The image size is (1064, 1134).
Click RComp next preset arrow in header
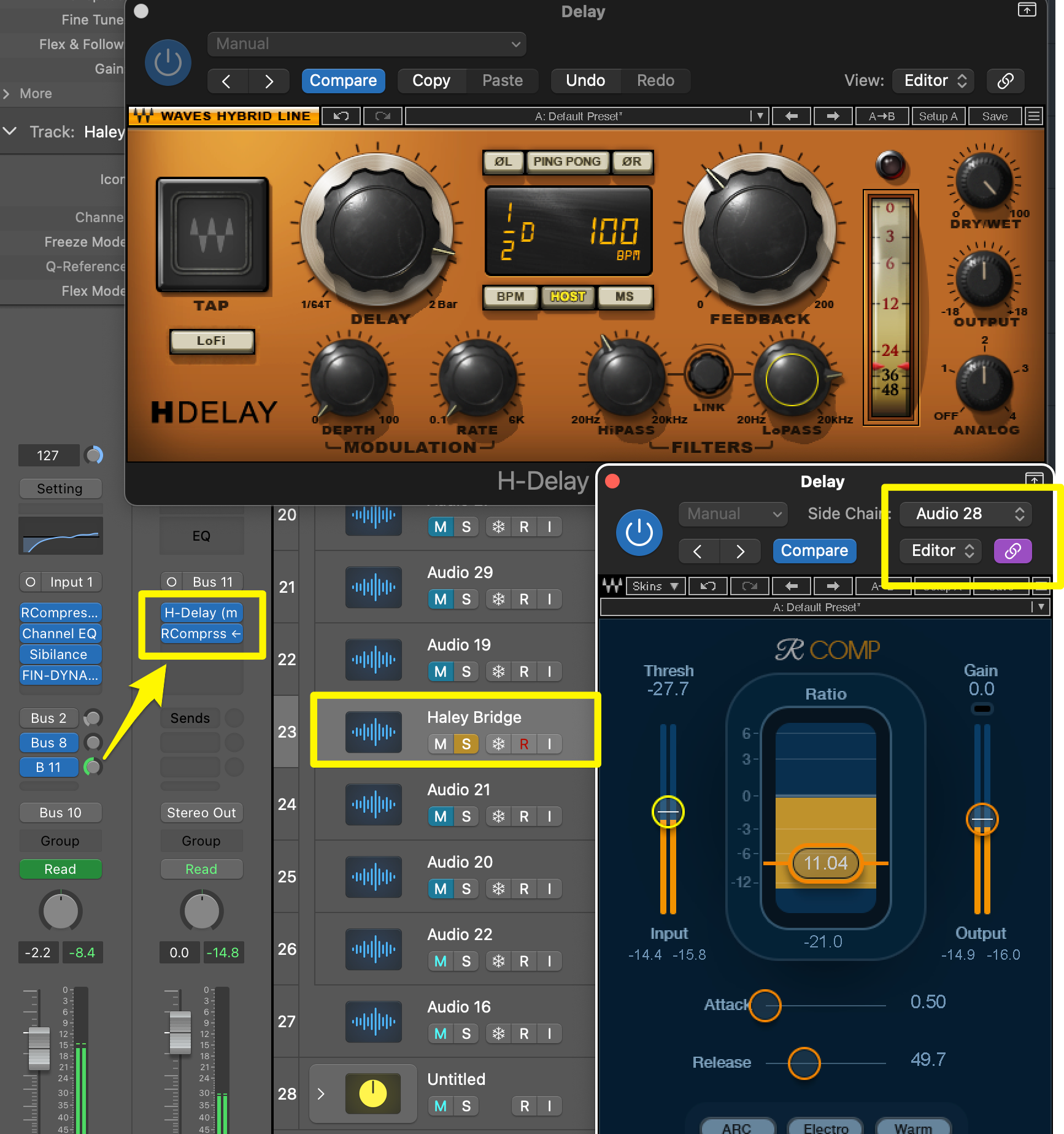[740, 551]
